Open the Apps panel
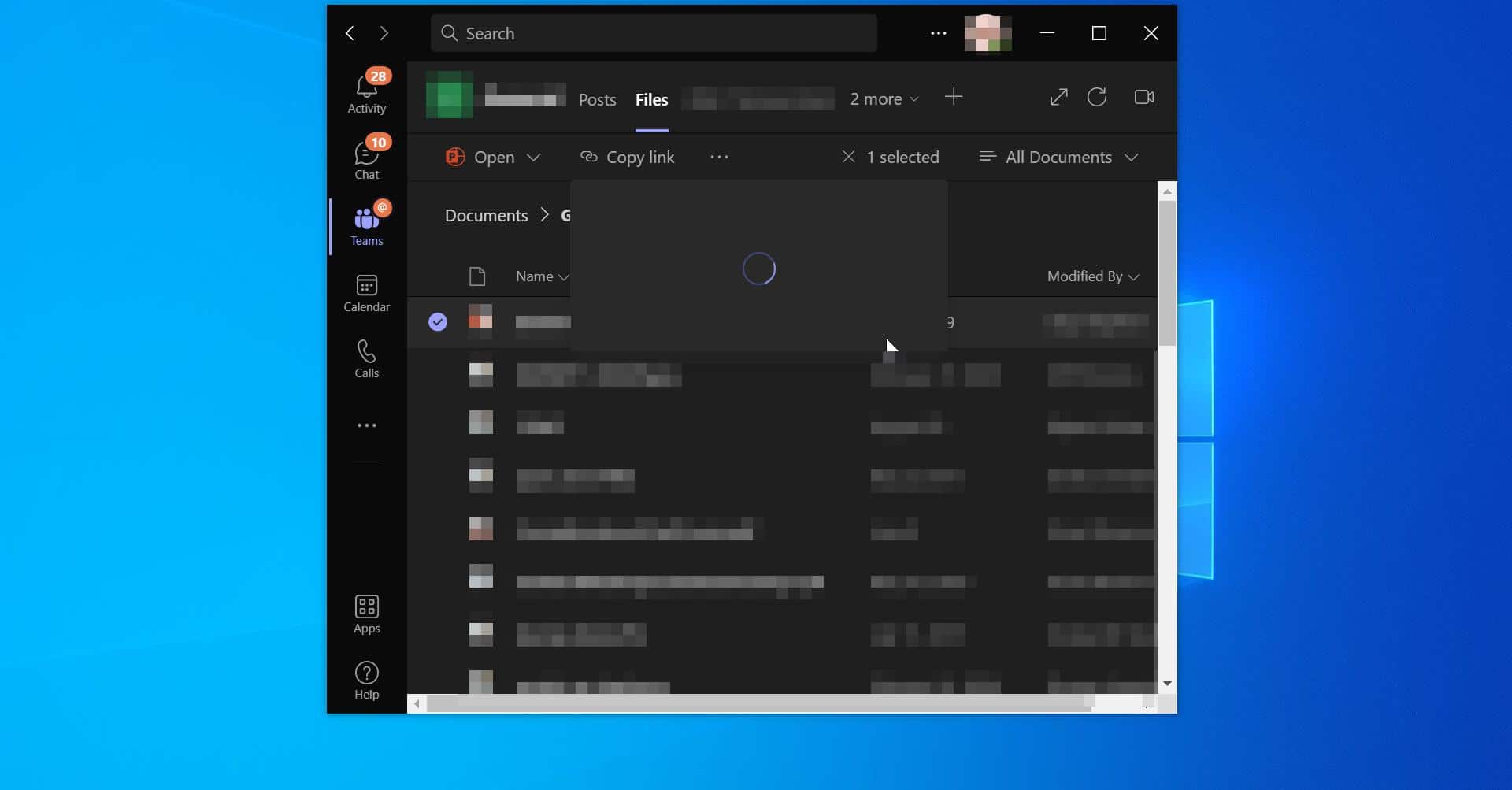1512x790 pixels. [x=367, y=614]
